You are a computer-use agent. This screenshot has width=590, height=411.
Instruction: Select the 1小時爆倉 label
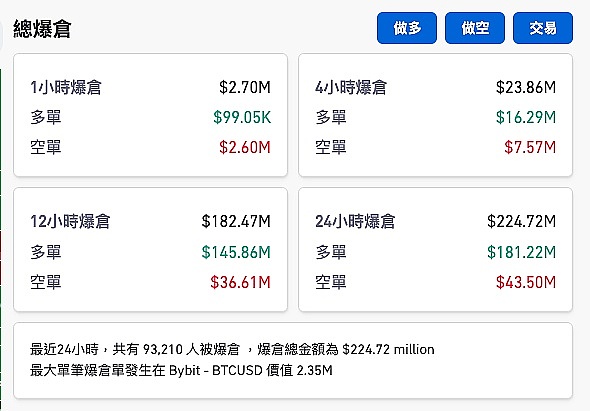click(x=66, y=87)
